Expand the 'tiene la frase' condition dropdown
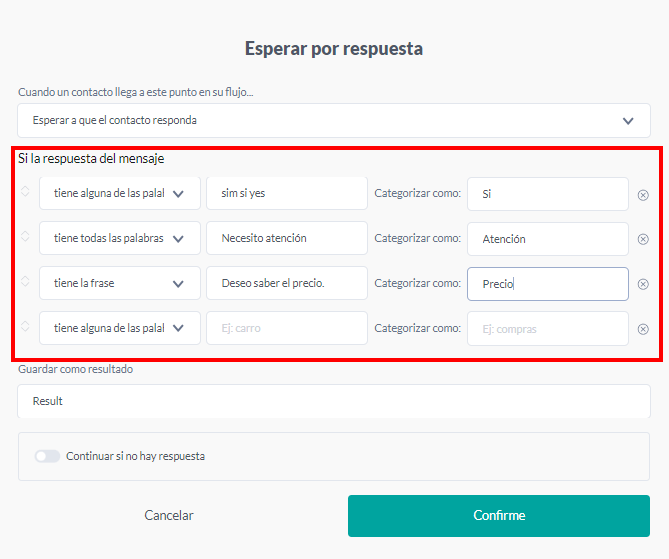 point(120,284)
